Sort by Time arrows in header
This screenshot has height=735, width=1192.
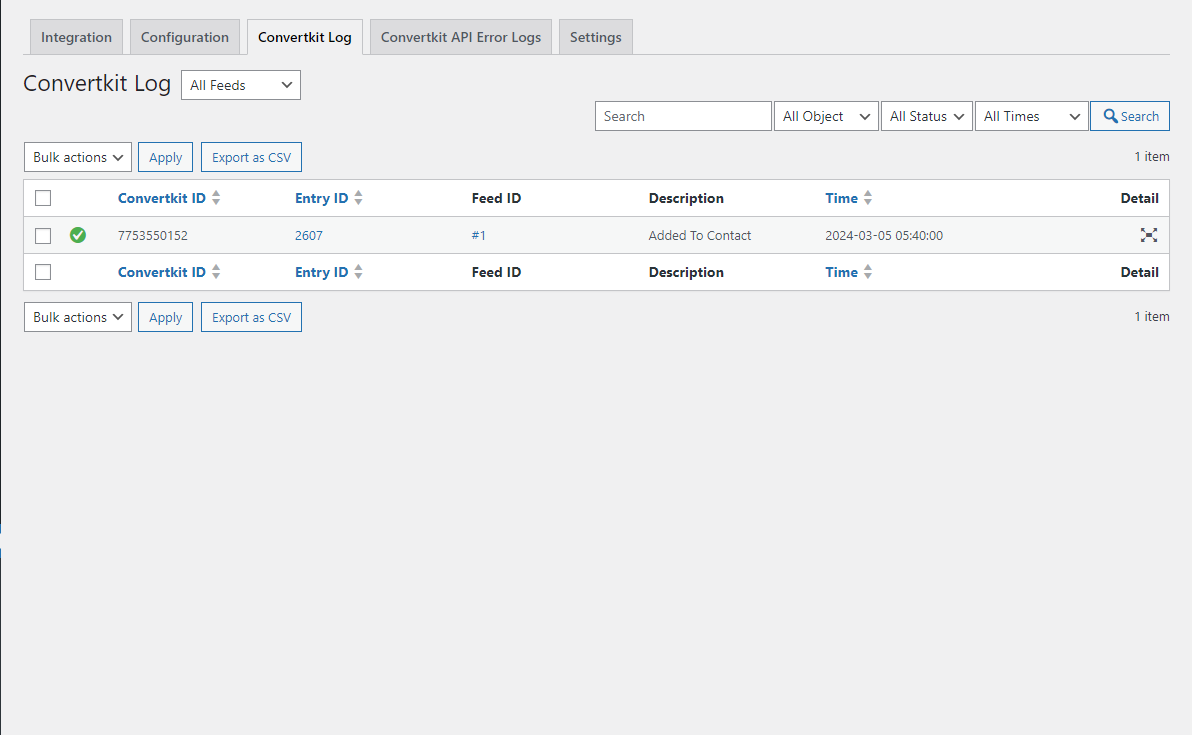(x=868, y=198)
